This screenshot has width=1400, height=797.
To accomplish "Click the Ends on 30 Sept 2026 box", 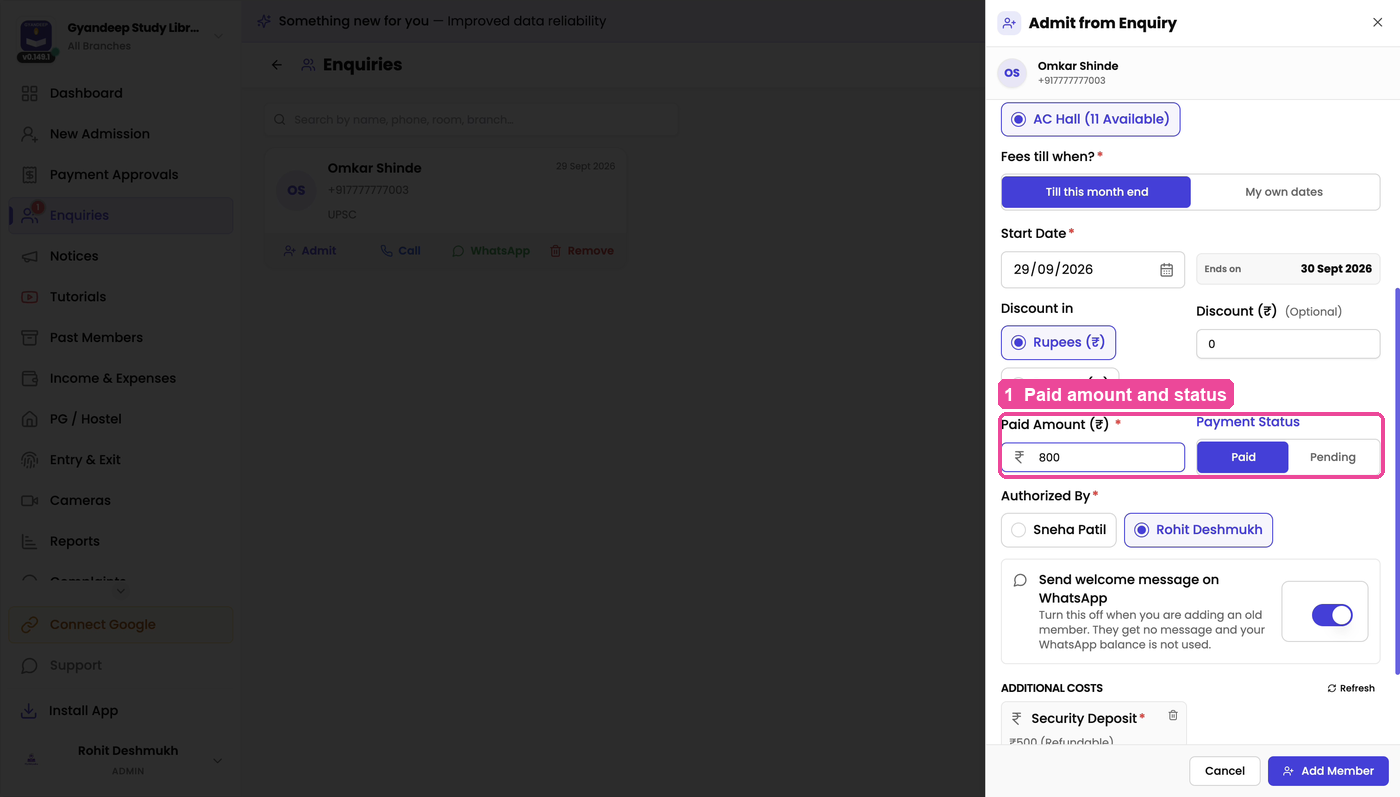I will click(x=1288, y=269).
